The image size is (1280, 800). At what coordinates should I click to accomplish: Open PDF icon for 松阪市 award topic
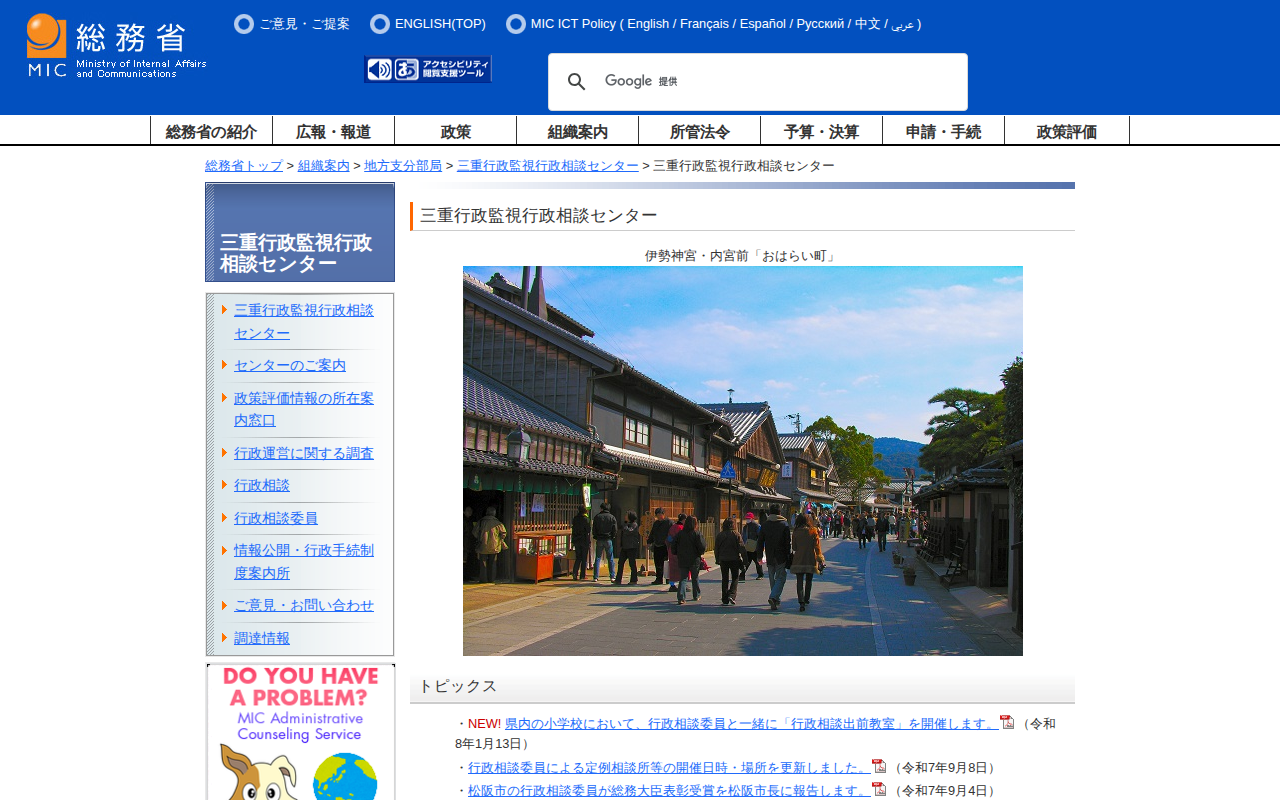(879, 789)
